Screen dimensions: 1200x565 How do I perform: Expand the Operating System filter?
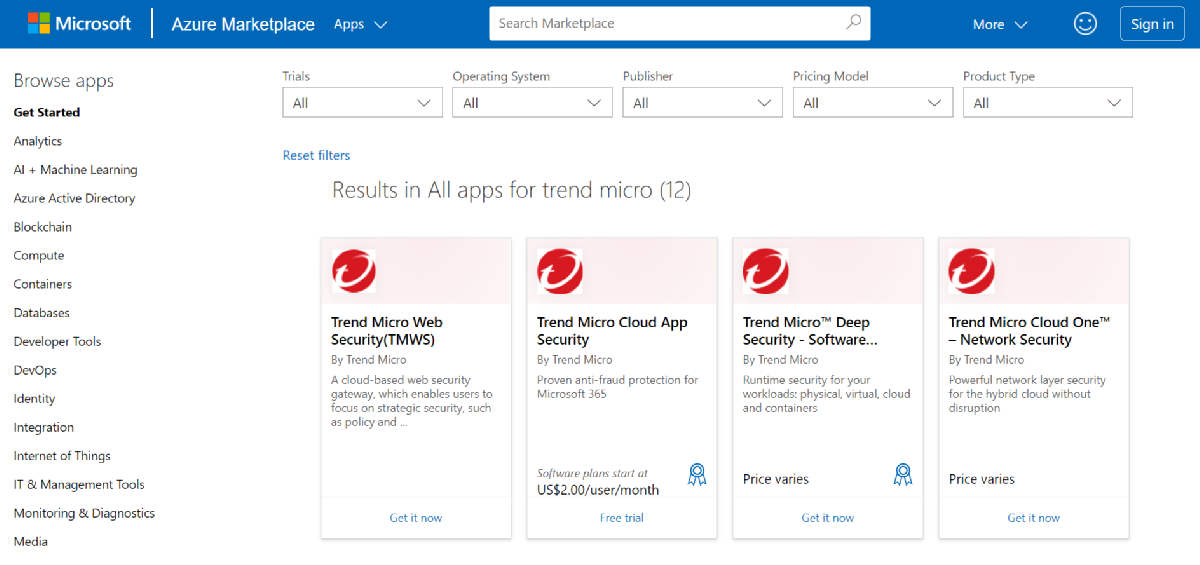tap(532, 103)
